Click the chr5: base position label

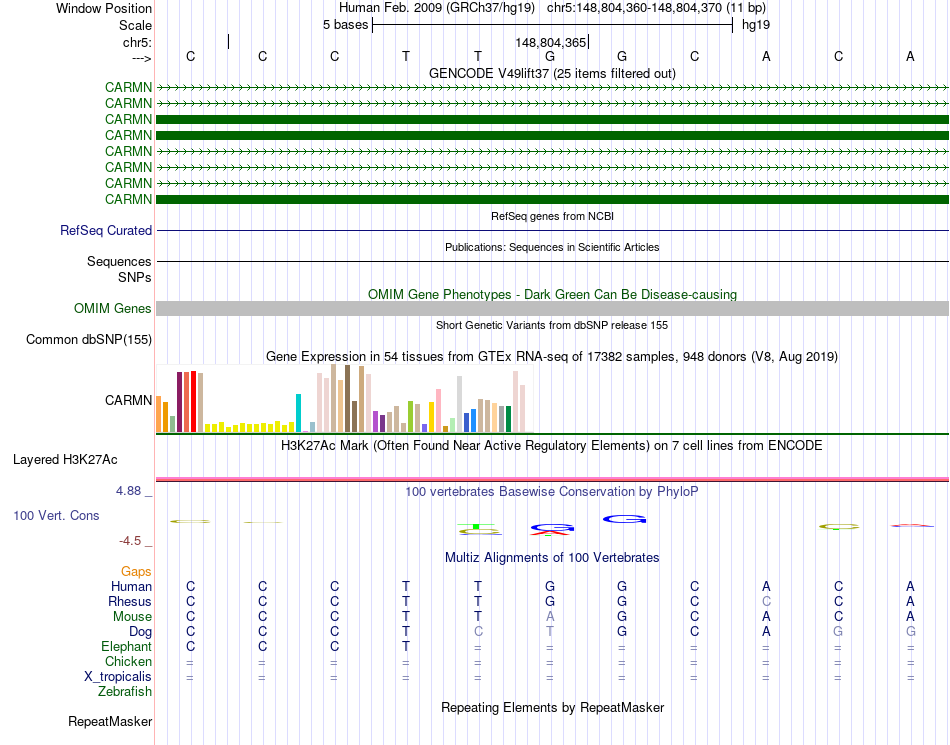pos(137,42)
